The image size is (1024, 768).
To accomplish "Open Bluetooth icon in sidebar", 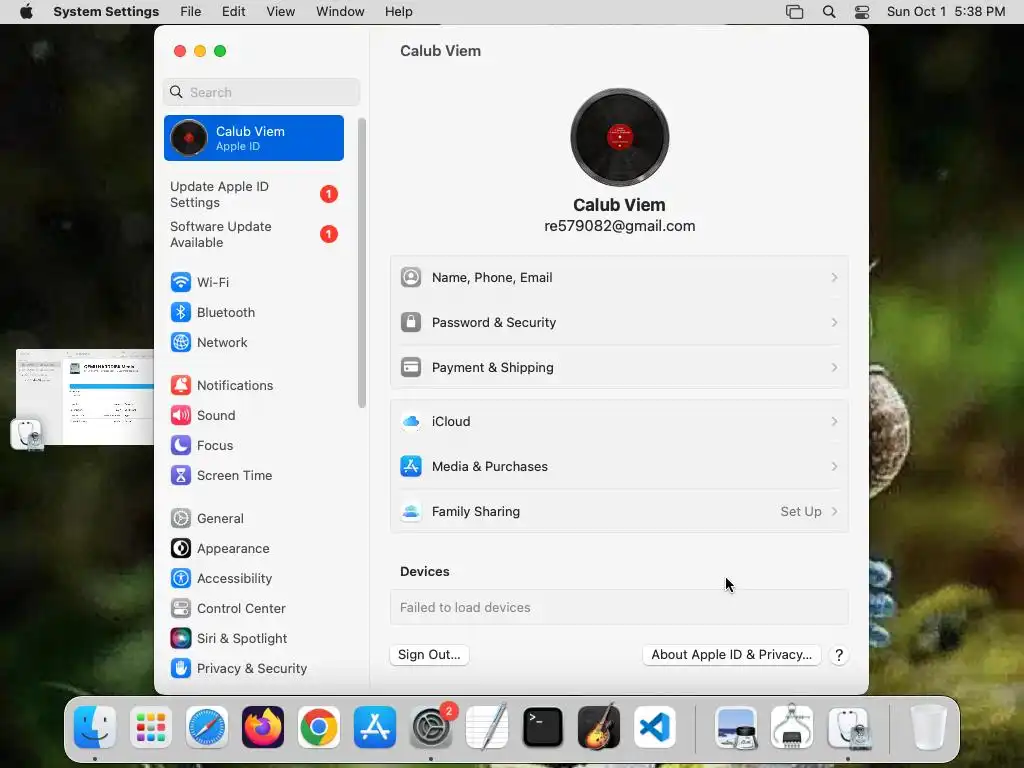I will (x=181, y=312).
